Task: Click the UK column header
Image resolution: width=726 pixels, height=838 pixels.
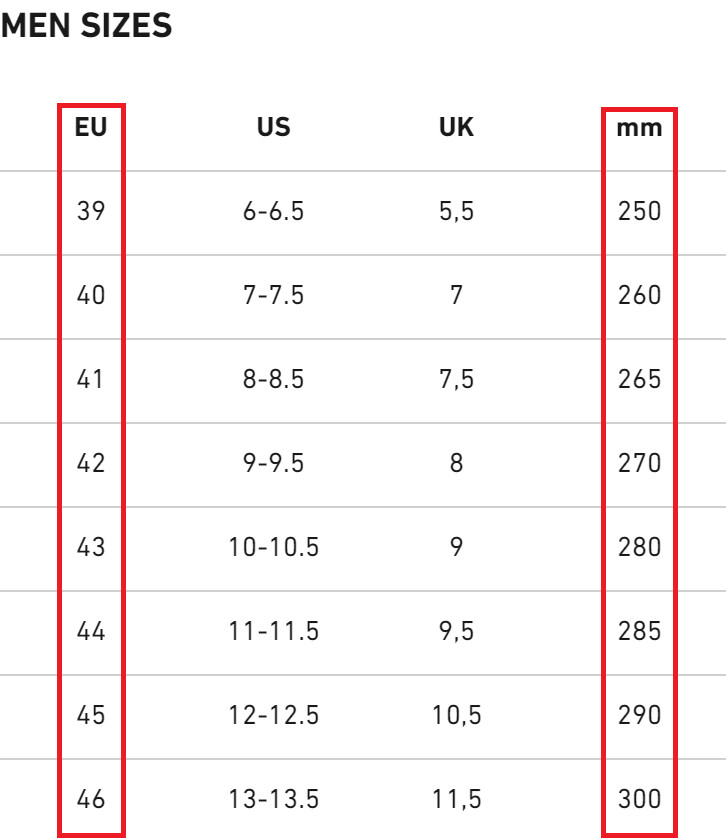Action: pos(456,128)
